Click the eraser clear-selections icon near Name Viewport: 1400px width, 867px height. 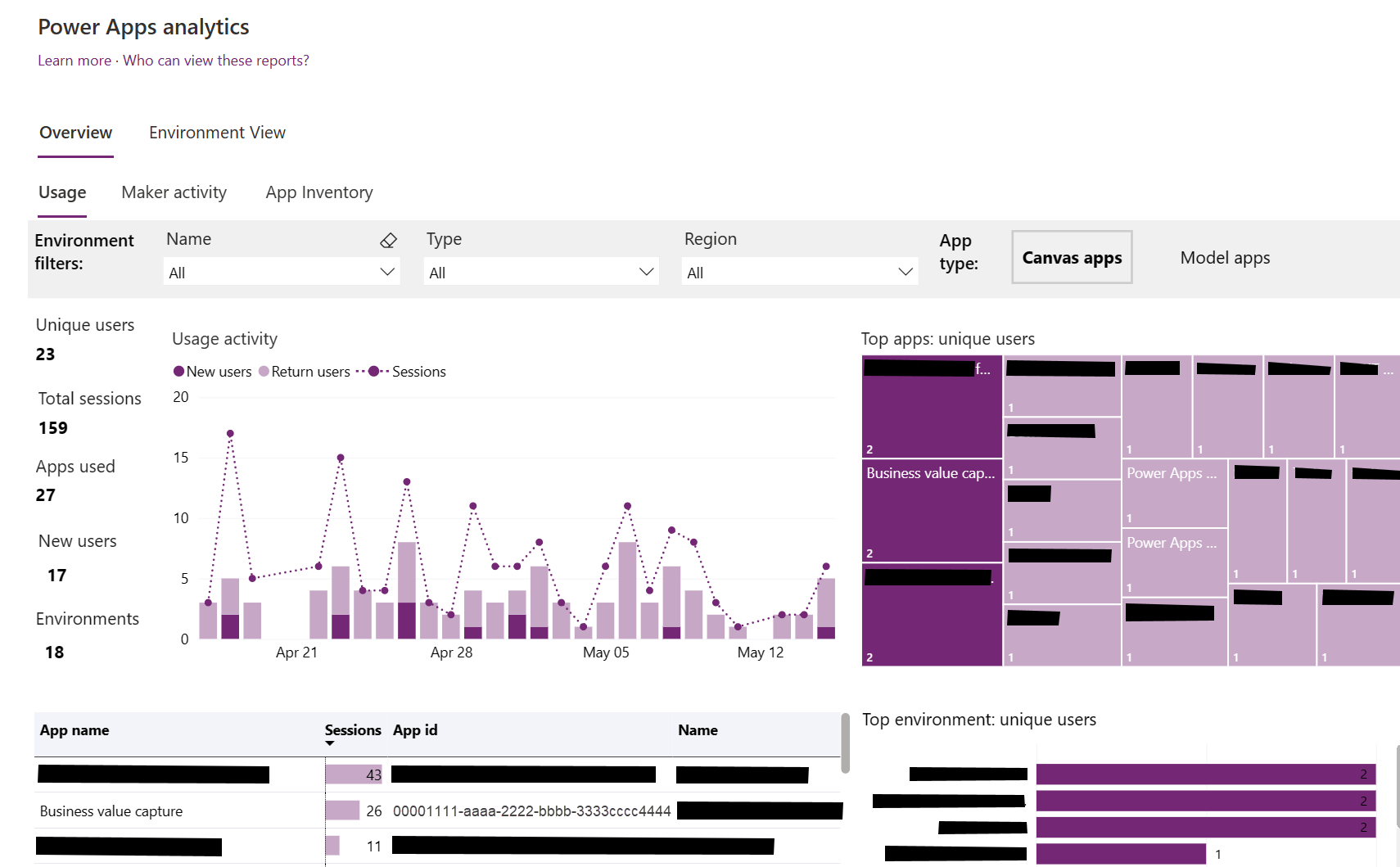[x=388, y=240]
